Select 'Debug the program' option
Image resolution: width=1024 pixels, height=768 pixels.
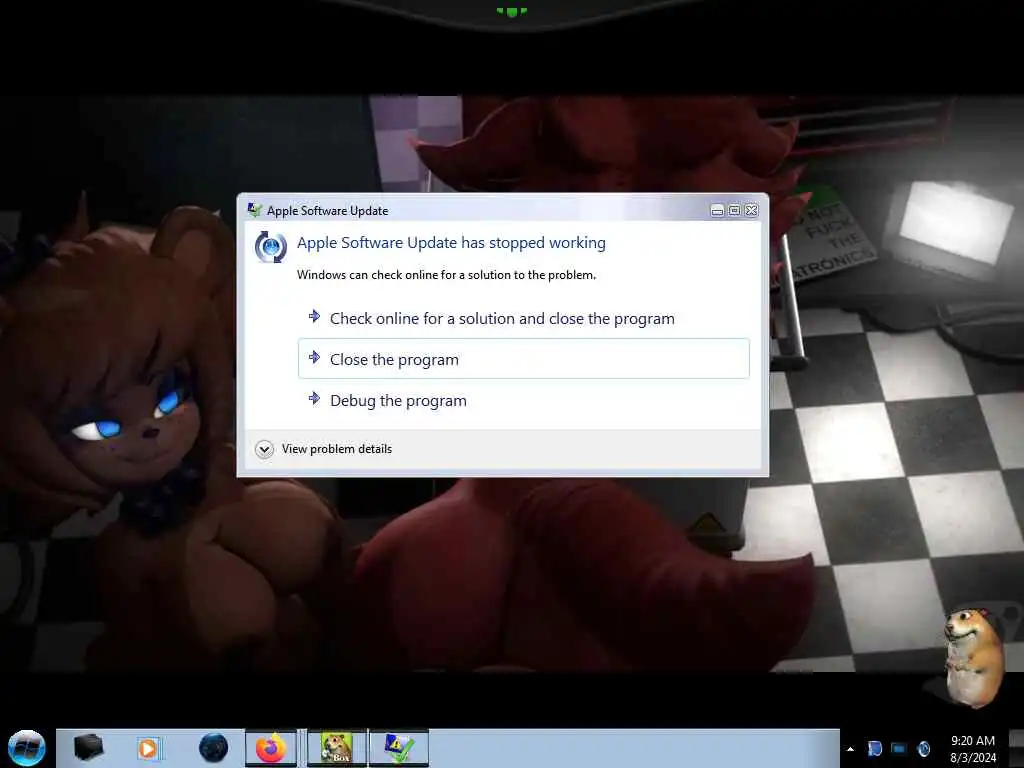523,400
